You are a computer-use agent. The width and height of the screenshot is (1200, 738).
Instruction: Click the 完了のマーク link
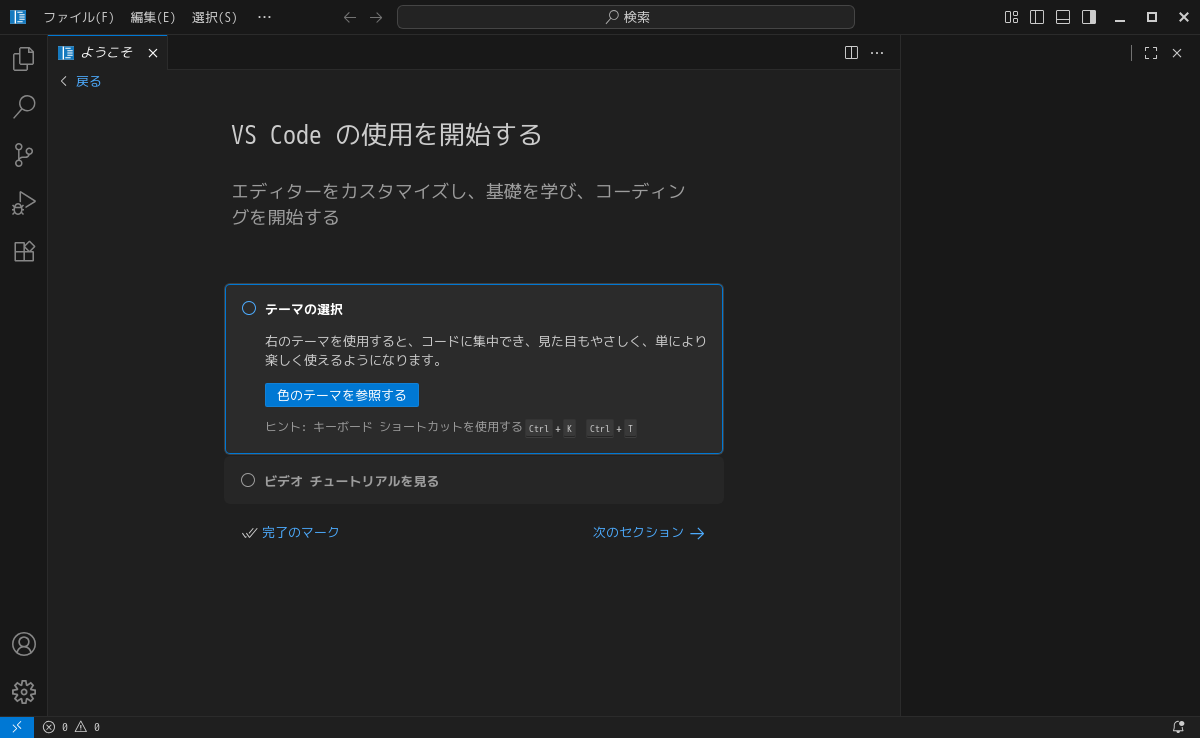(x=291, y=533)
